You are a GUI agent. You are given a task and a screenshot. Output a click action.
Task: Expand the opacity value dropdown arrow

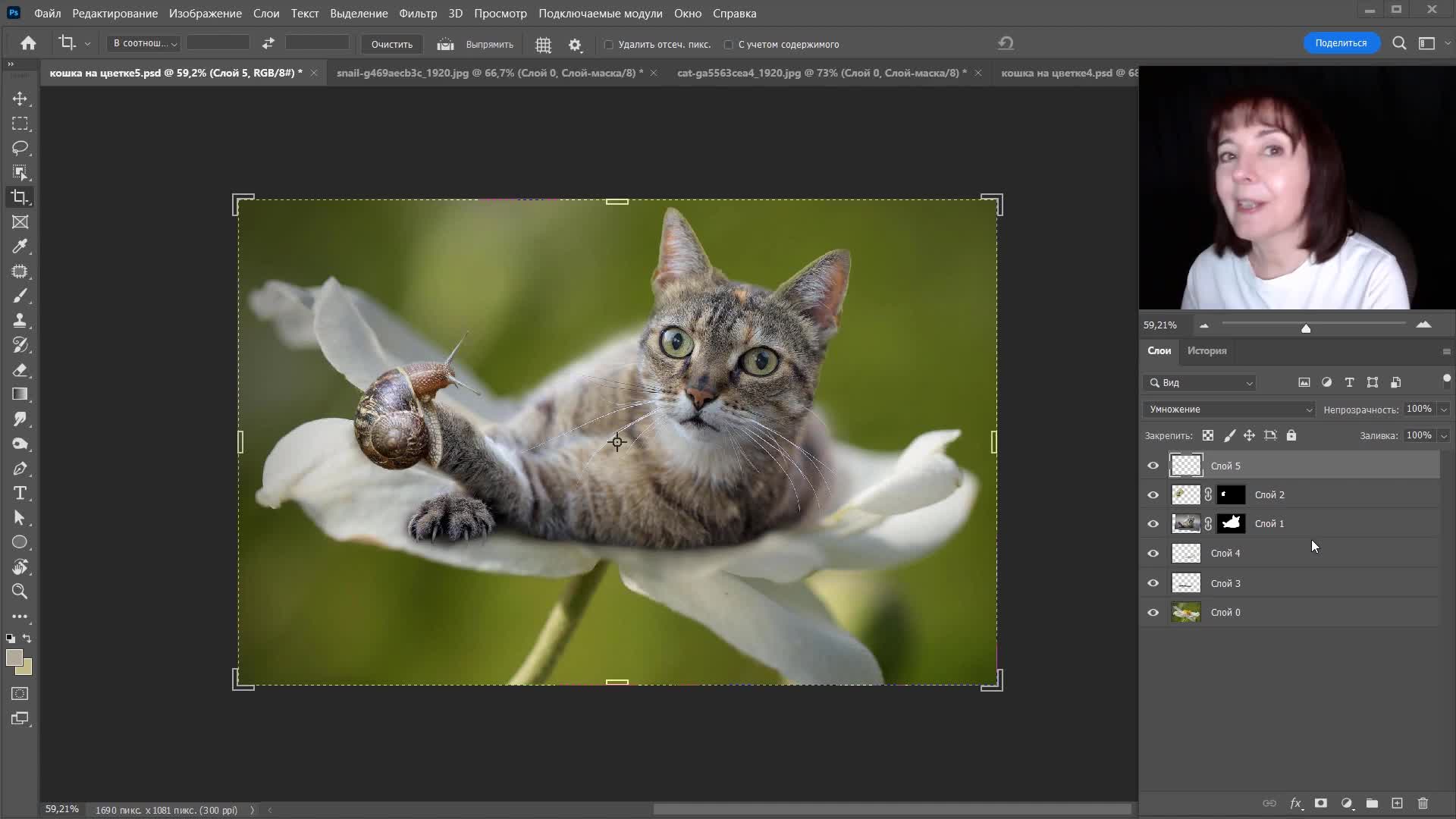point(1444,409)
